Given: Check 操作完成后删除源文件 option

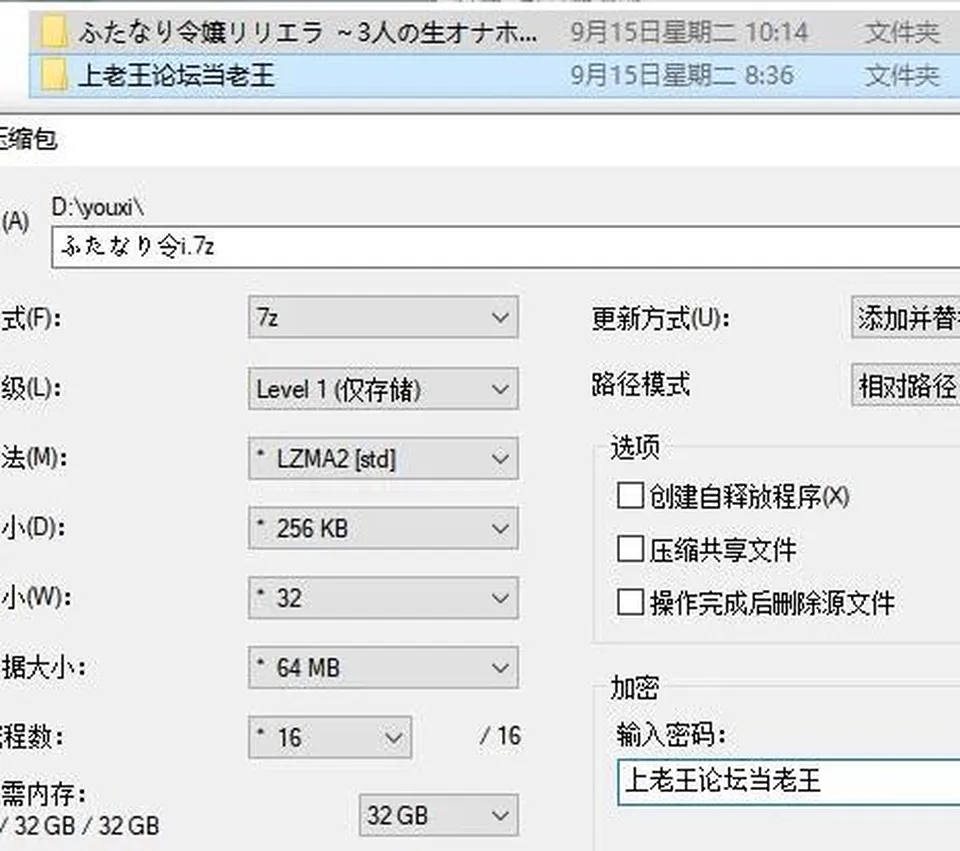Looking at the screenshot, I should (630, 602).
